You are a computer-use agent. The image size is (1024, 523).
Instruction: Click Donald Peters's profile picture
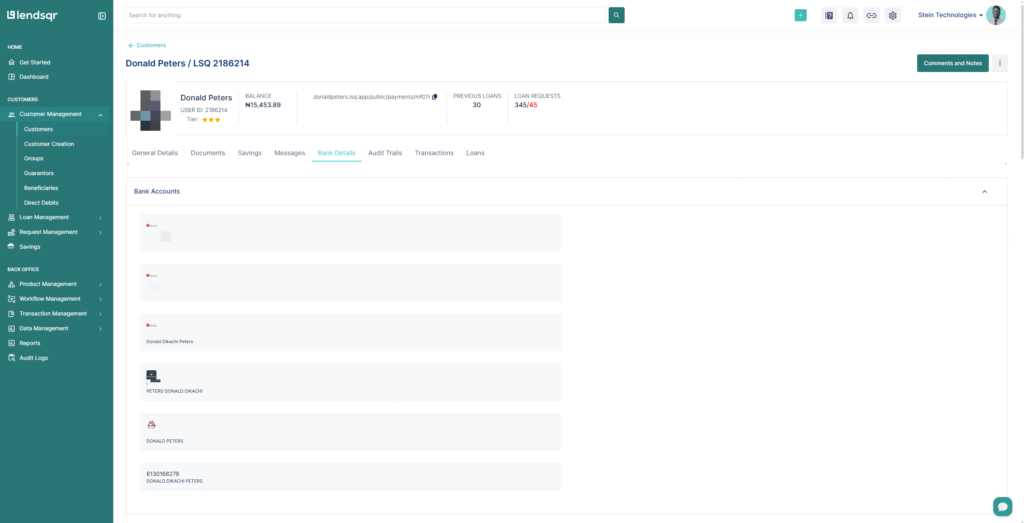[151, 110]
